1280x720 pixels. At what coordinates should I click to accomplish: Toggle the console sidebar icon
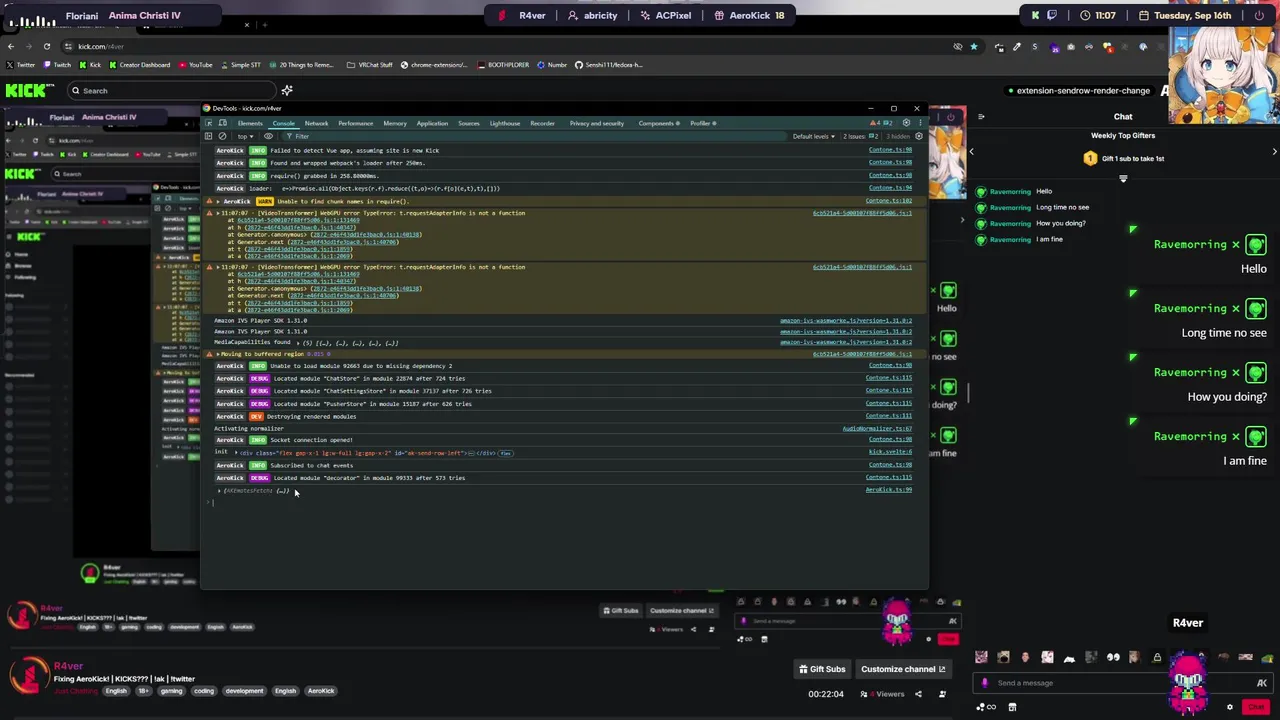point(209,136)
